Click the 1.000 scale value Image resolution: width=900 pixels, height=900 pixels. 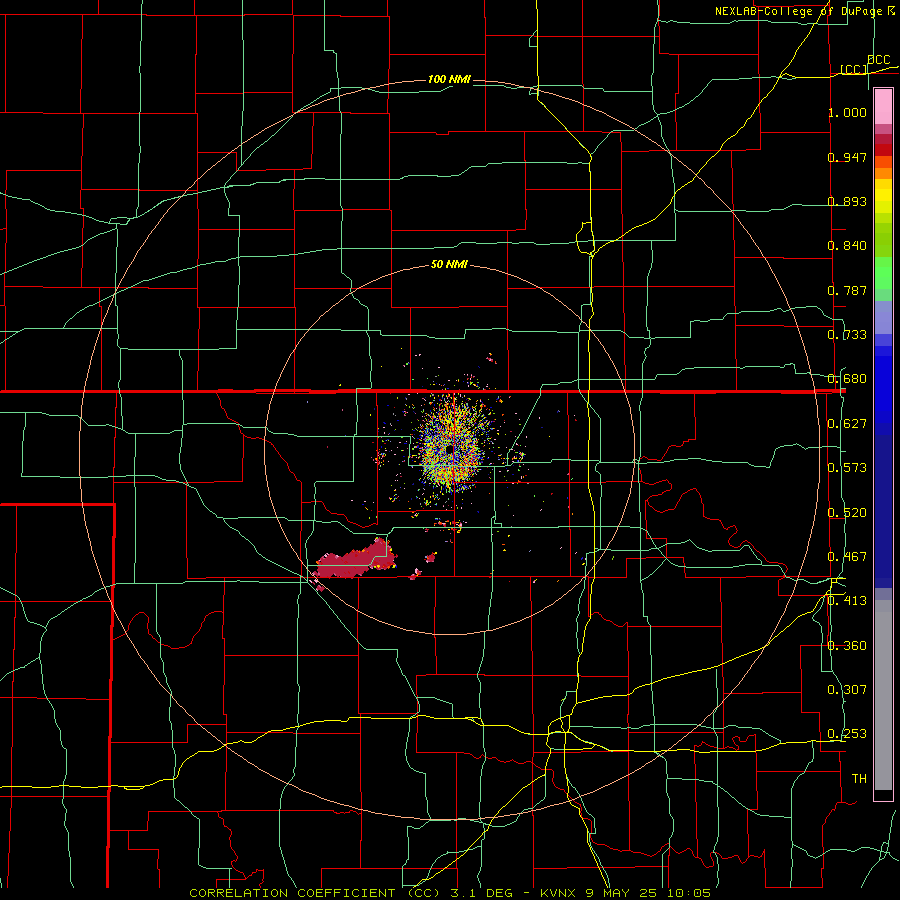(847, 112)
